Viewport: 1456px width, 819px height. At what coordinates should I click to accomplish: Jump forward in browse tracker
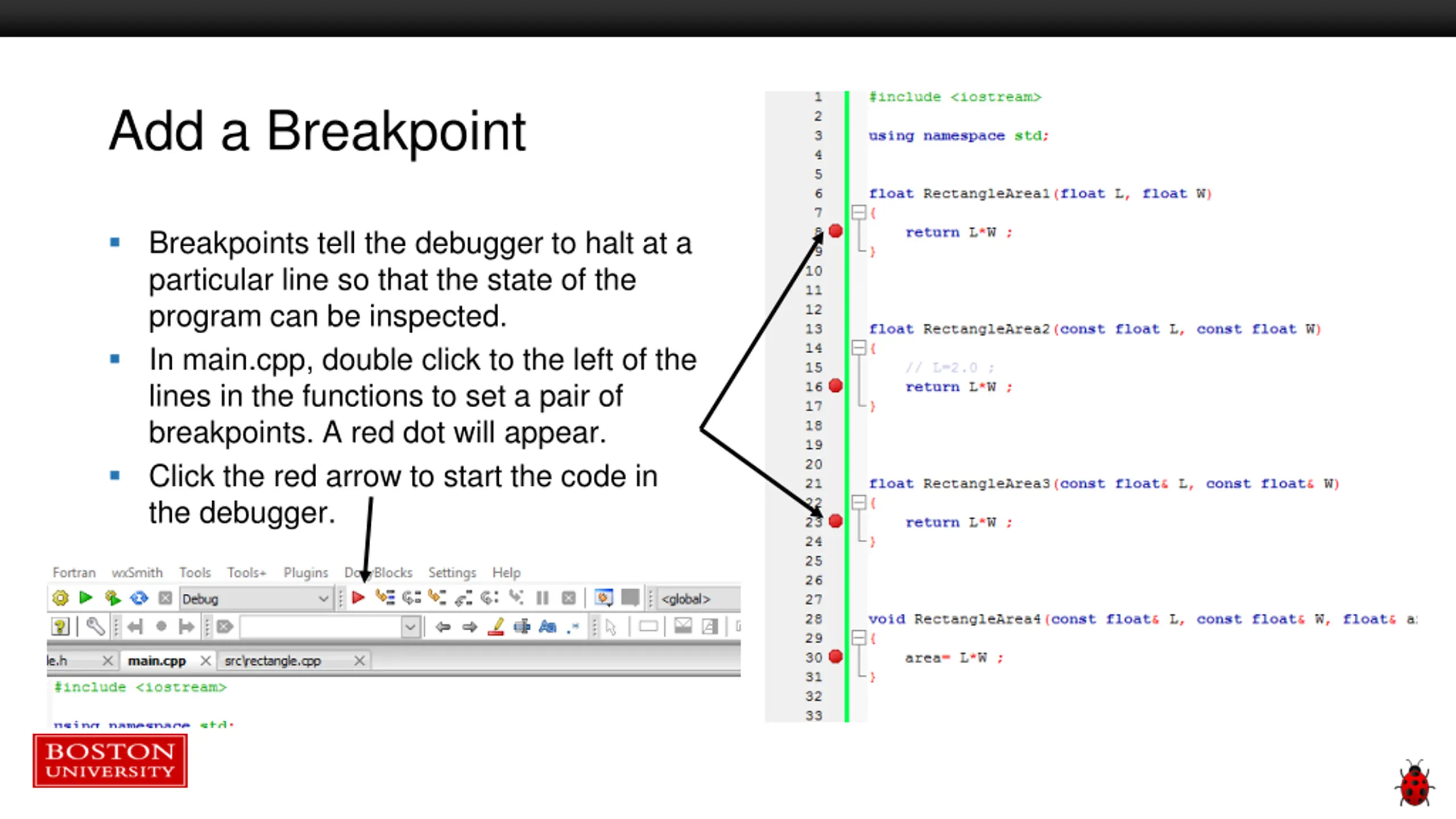point(186,627)
